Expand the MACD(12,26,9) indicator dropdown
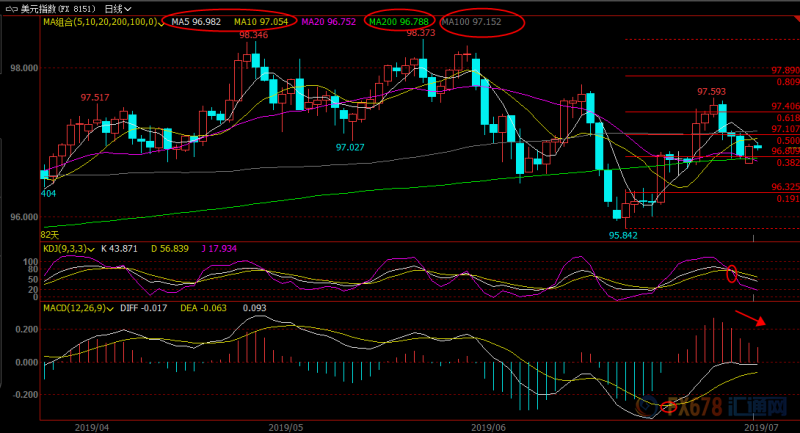The width and height of the screenshot is (800, 433). (x=110, y=309)
